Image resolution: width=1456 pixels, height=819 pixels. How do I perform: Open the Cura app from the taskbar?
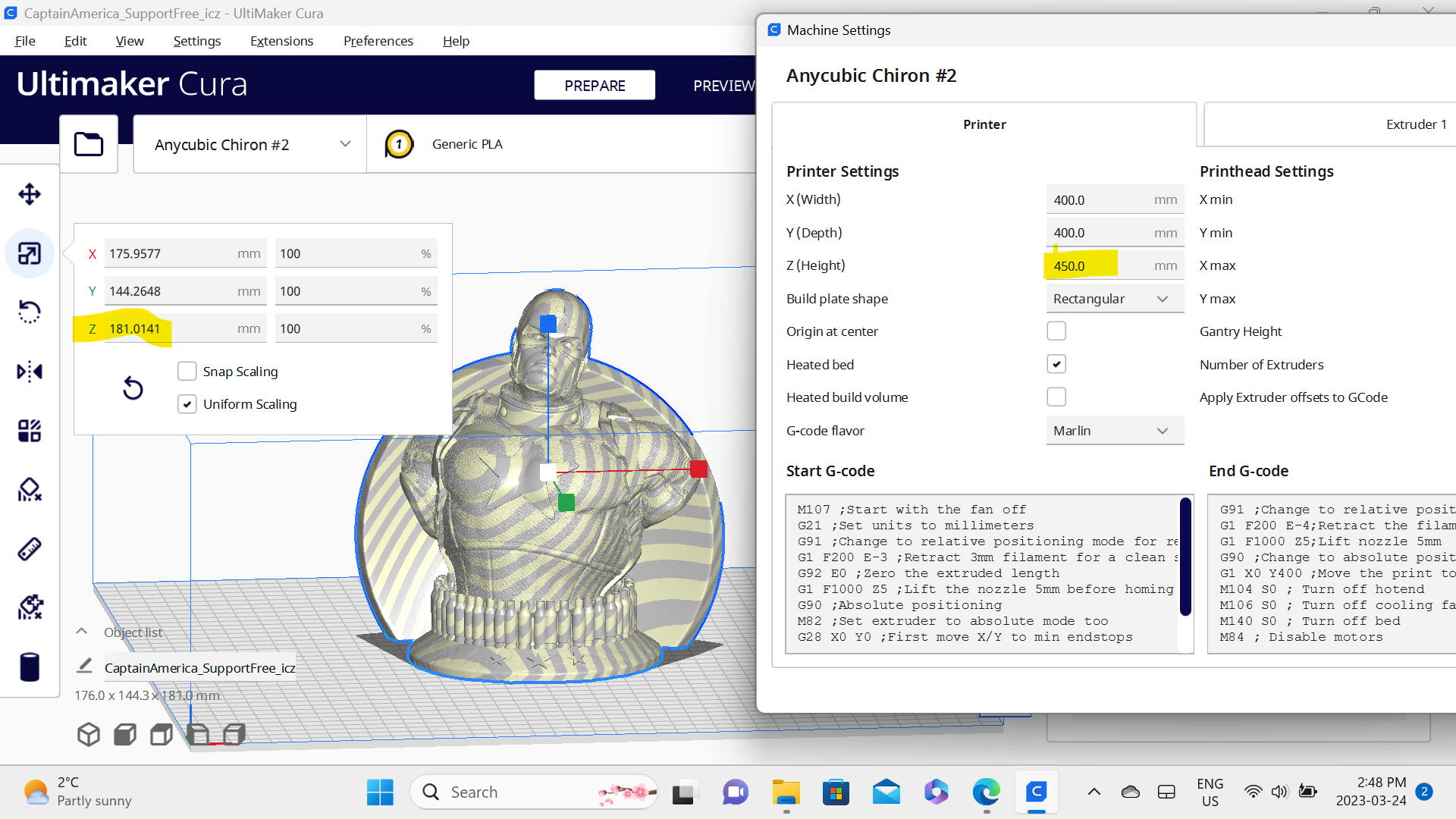pos(1036,791)
